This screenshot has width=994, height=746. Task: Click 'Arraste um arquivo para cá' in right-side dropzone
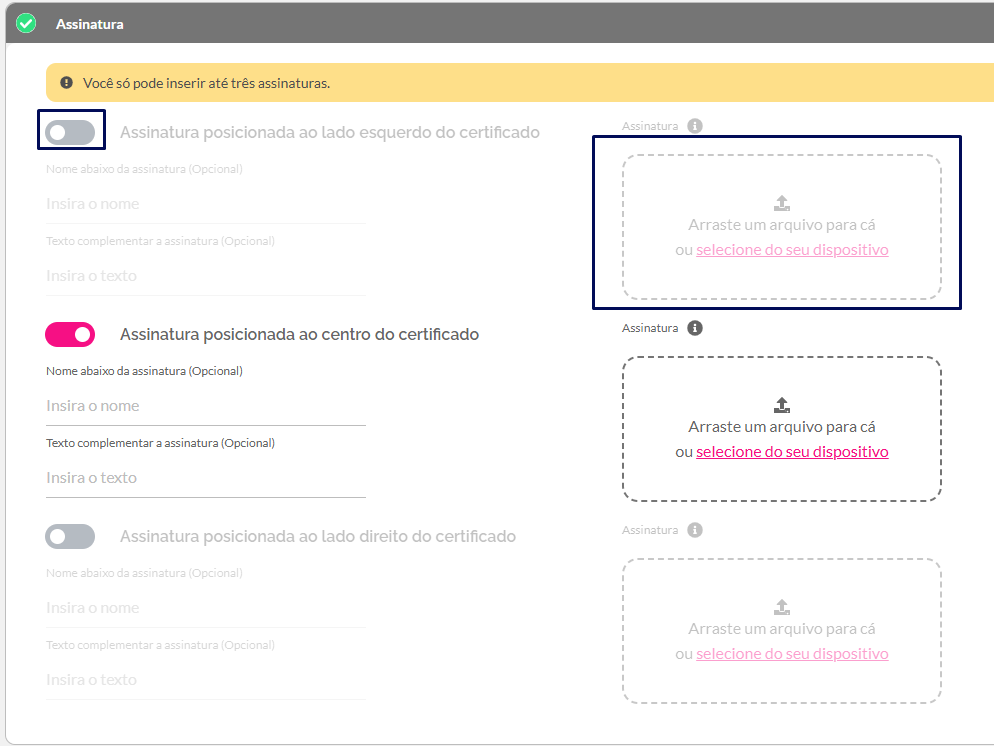tap(782, 629)
